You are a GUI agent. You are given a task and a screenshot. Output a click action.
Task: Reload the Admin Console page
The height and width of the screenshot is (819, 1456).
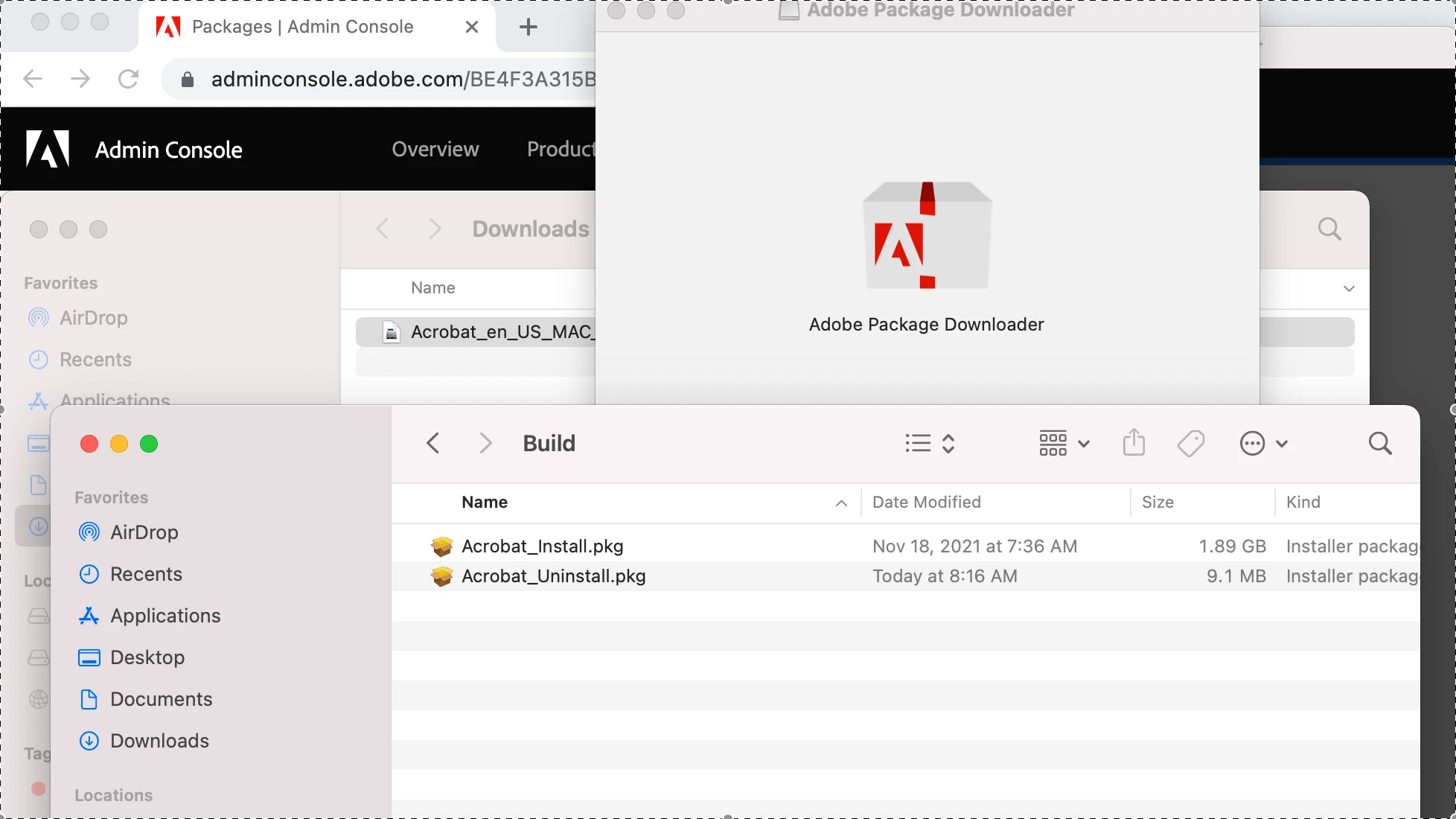click(129, 79)
